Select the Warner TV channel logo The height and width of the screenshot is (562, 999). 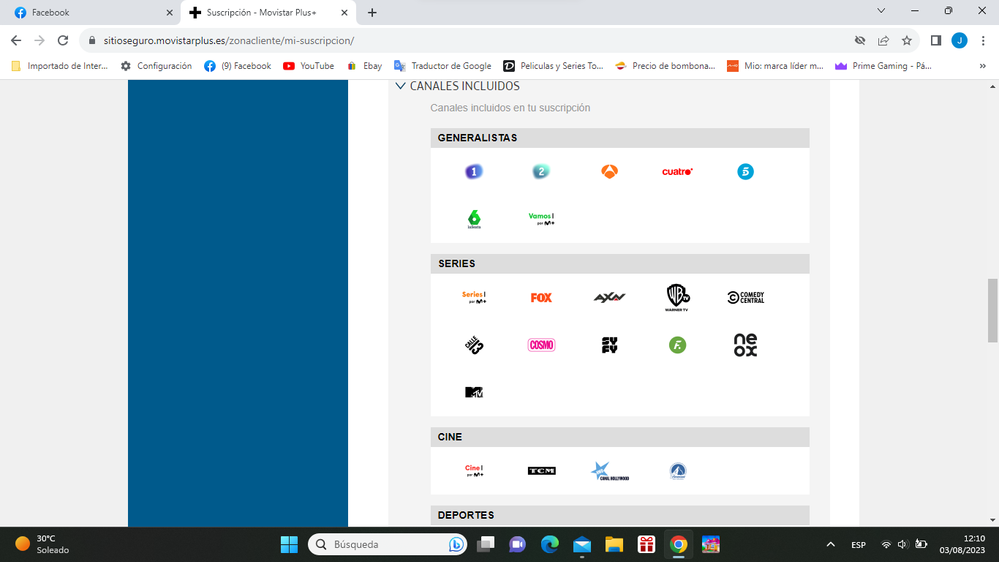click(x=677, y=298)
